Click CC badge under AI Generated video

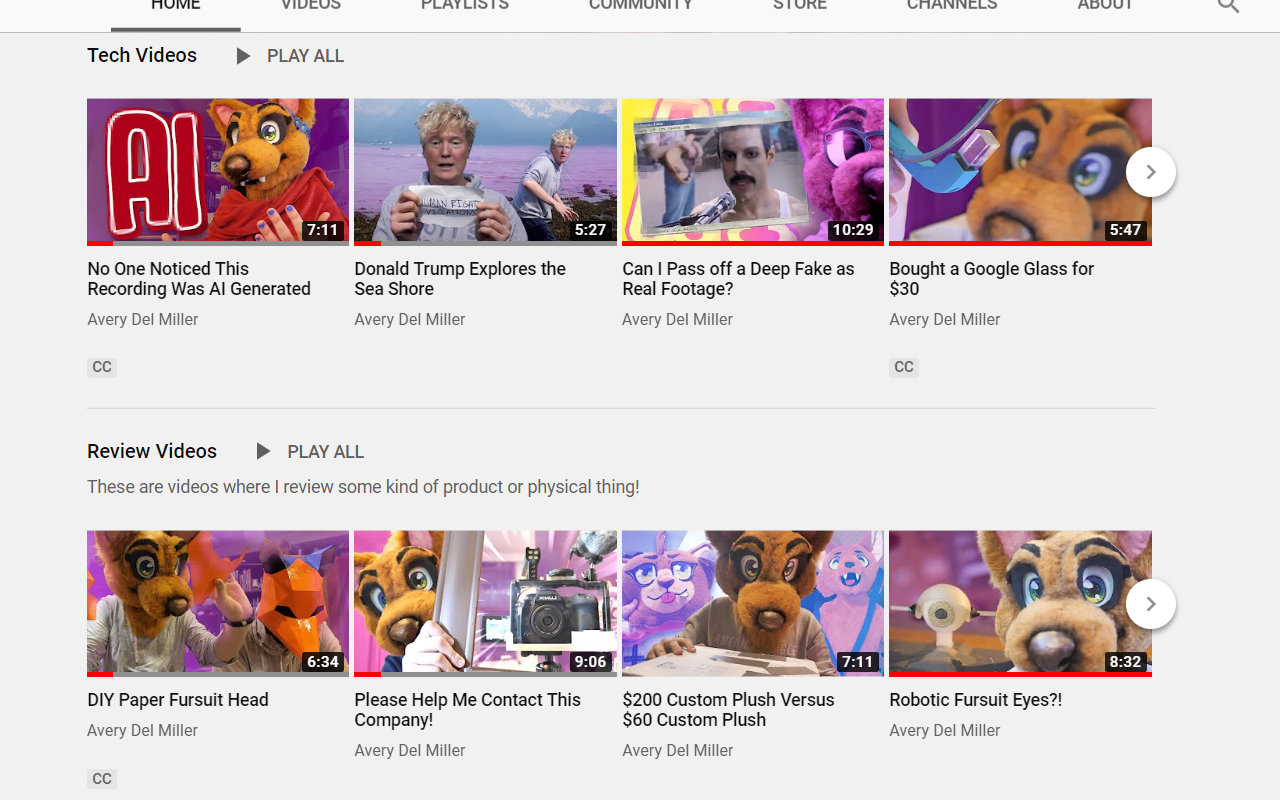tap(102, 367)
